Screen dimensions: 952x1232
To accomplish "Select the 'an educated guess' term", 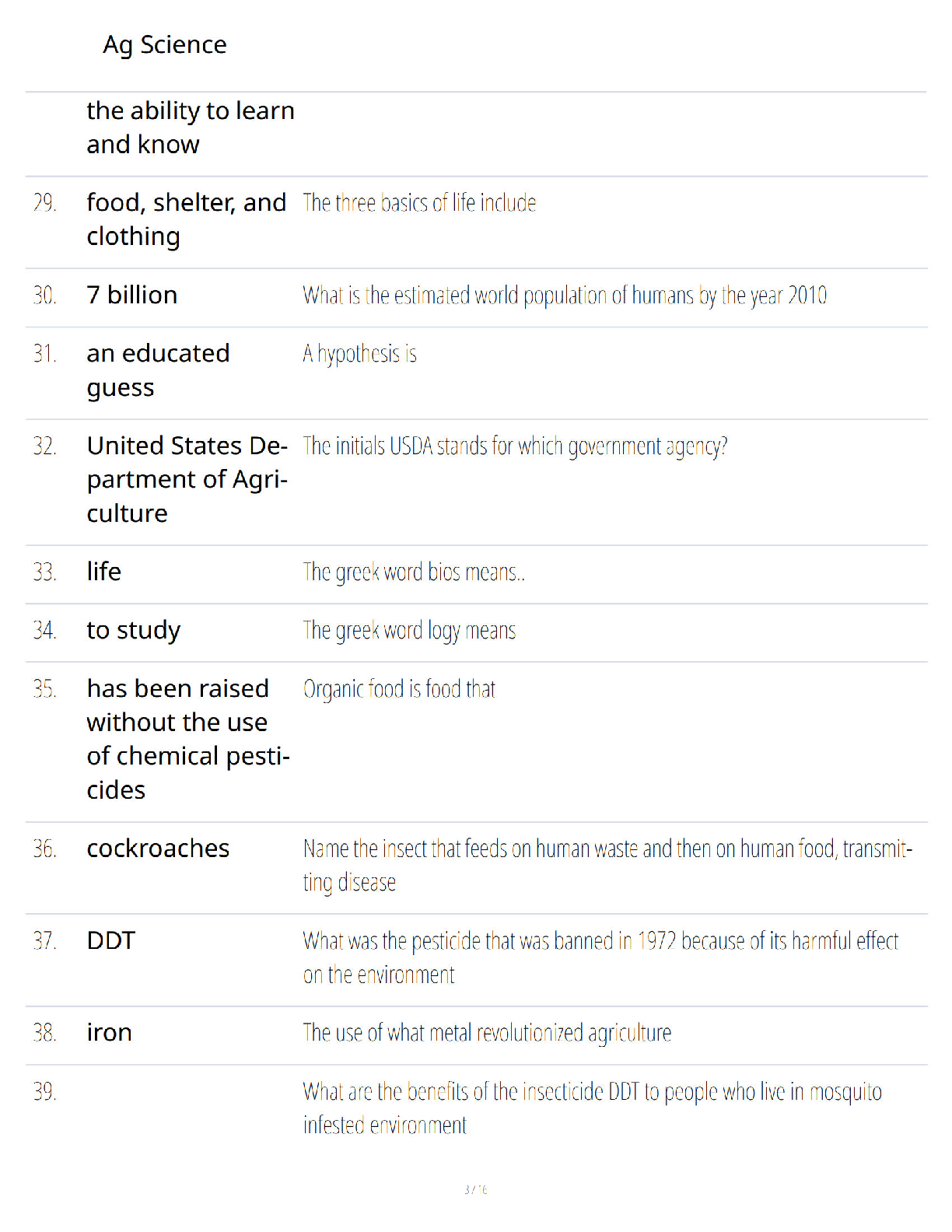I will [158, 370].
